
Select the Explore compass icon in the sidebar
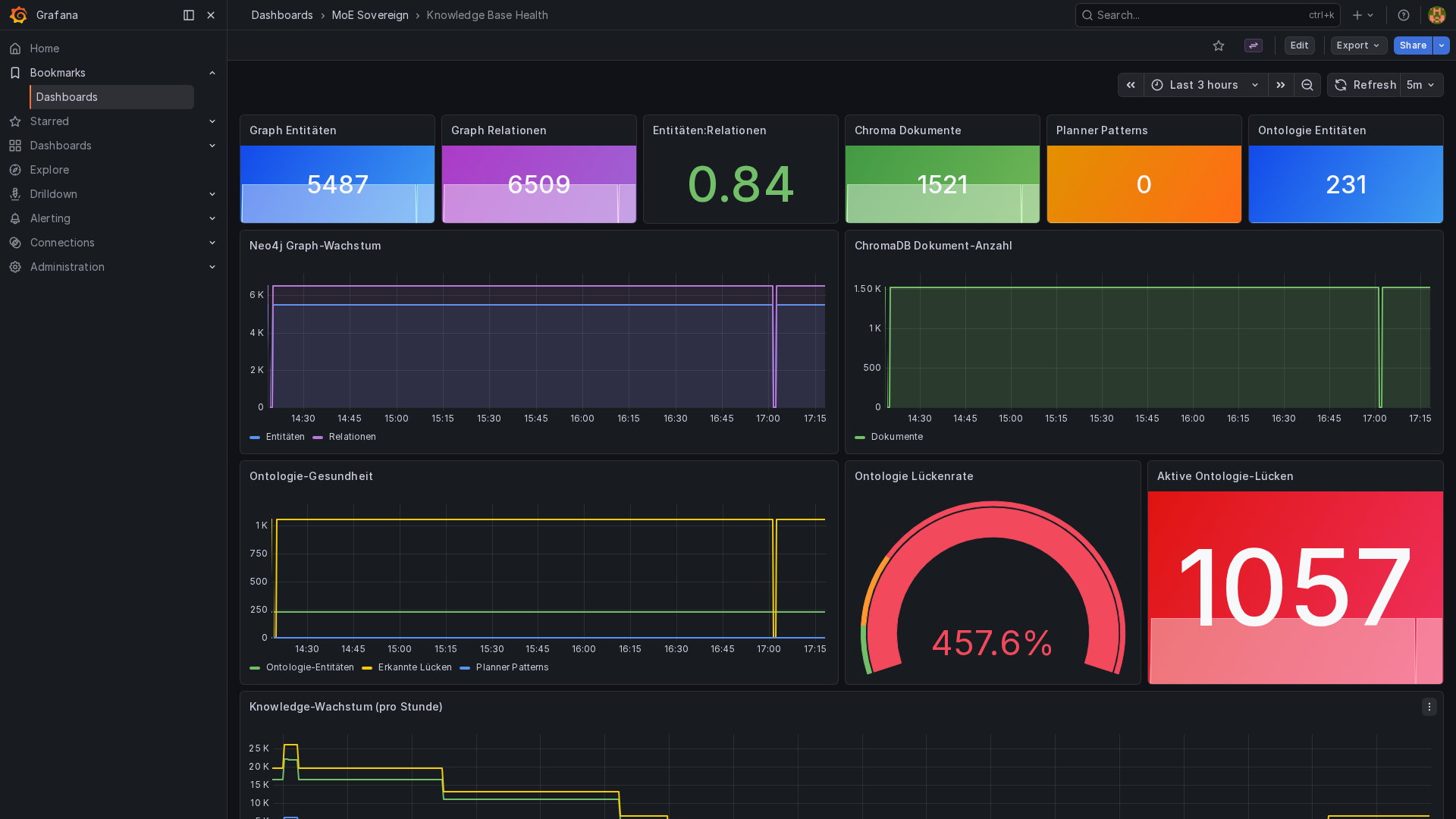click(x=15, y=170)
